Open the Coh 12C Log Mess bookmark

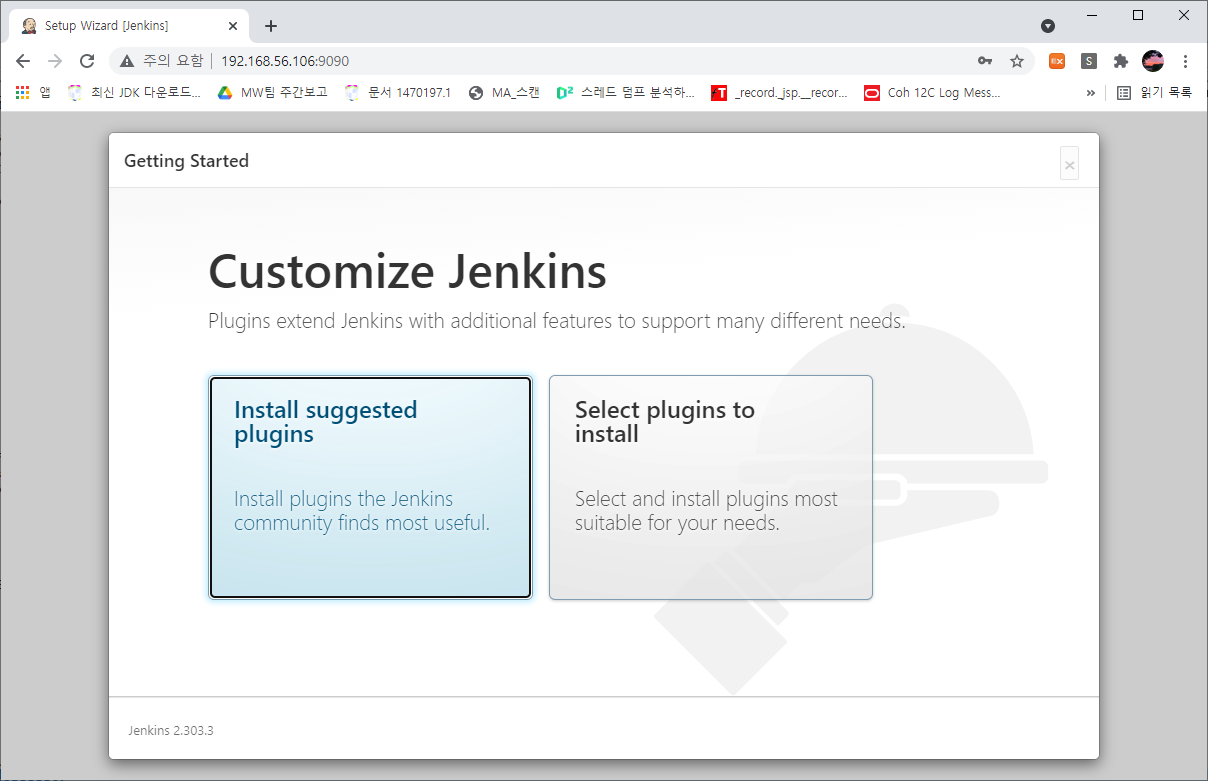tap(932, 93)
